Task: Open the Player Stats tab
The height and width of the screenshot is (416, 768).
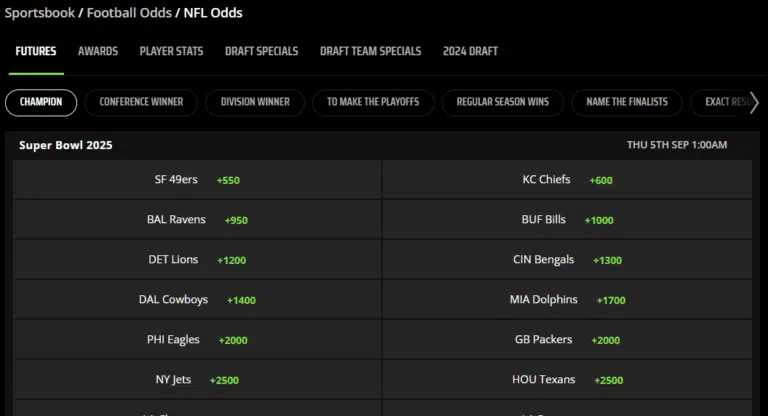Action: 171,51
